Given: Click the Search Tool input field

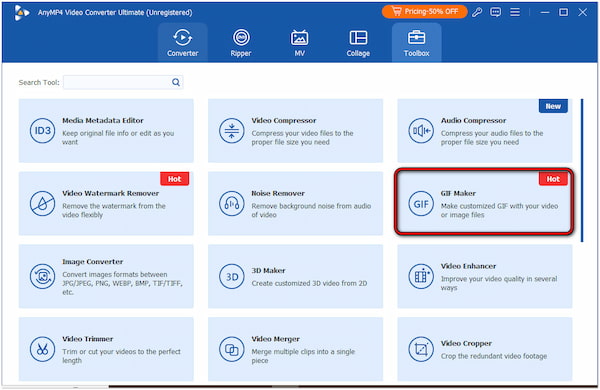Looking at the screenshot, I should pyautogui.click(x=123, y=82).
